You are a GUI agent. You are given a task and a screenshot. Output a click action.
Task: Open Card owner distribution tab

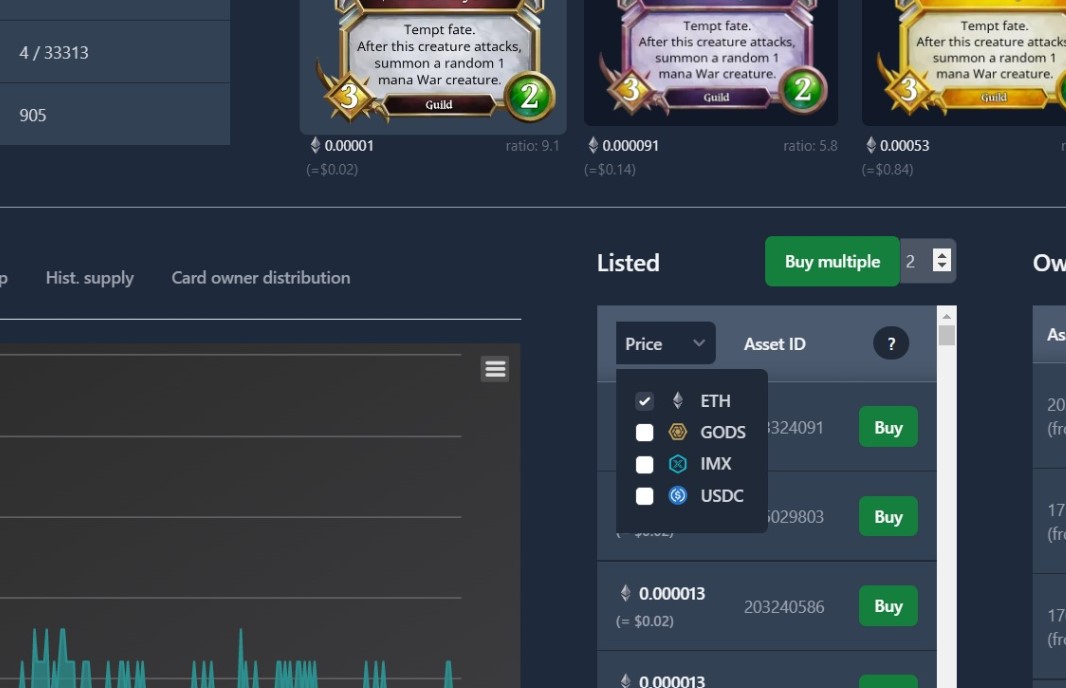tap(261, 278)
